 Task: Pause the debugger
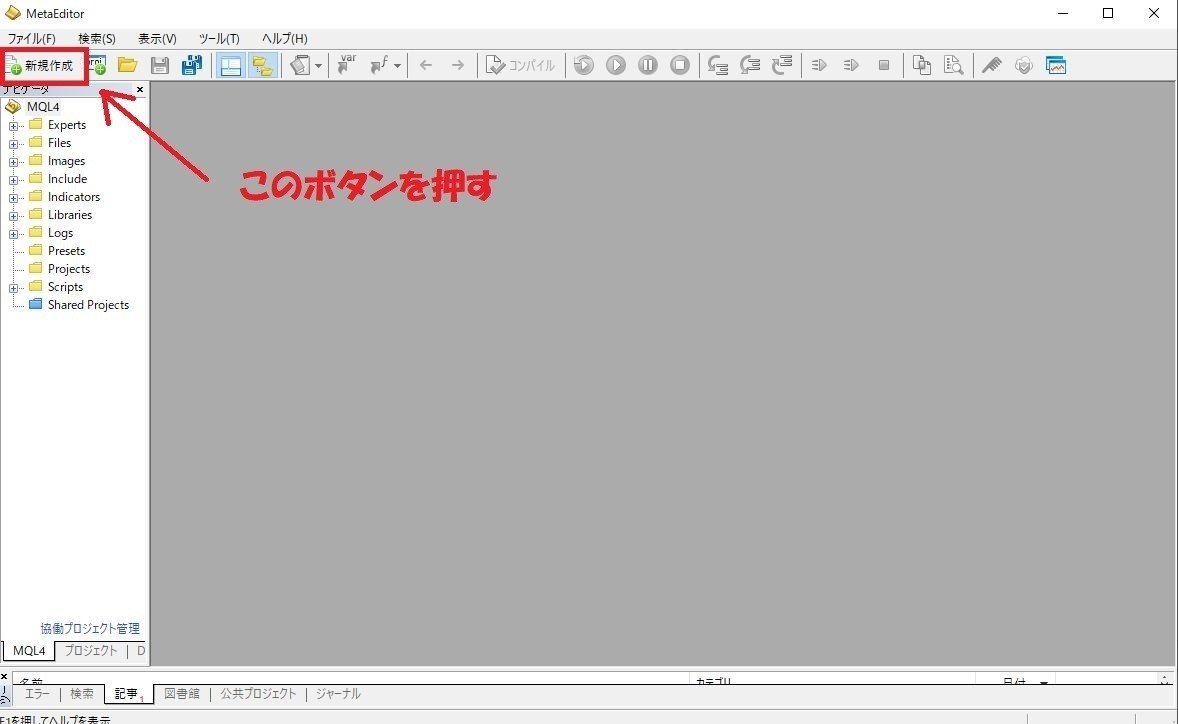tap(647, 64)
